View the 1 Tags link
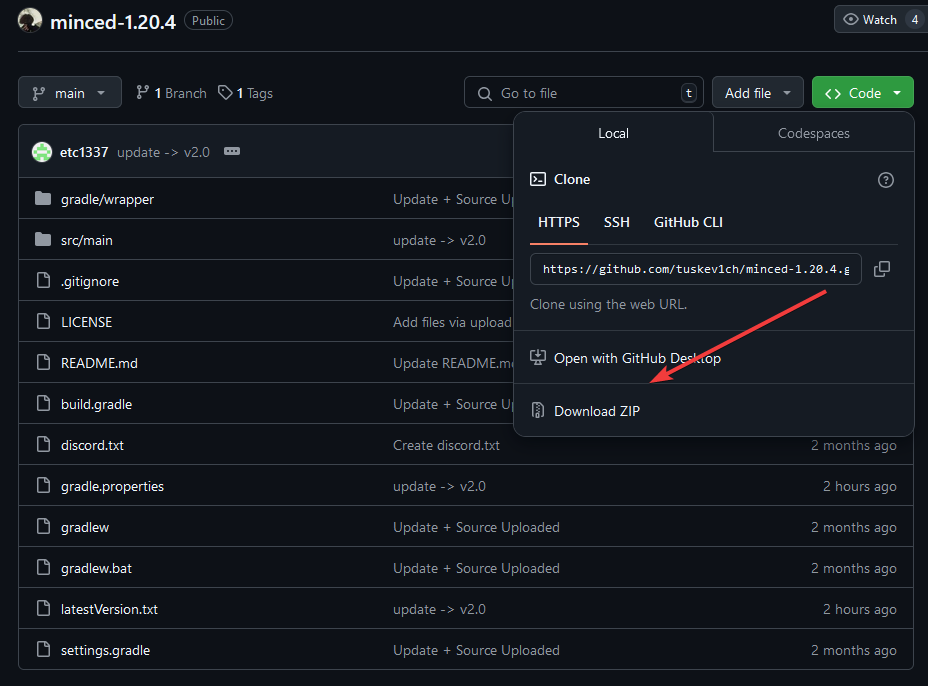The width and height of the screenshot is (928, 686). (246, 93)
